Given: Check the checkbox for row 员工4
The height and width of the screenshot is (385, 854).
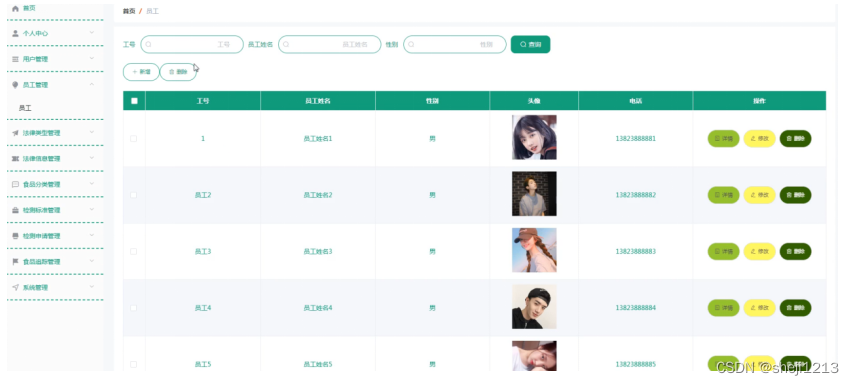Looking at the screenshot, I should point(133,308).
